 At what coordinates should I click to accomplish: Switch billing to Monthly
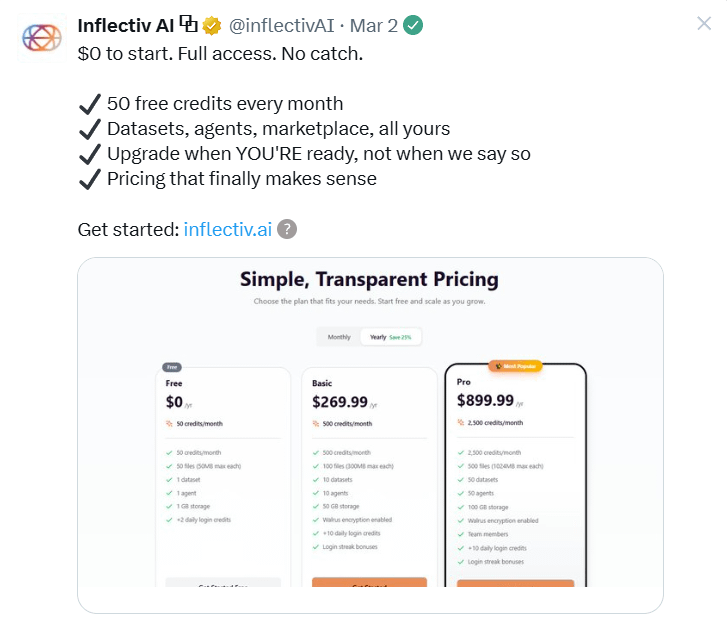339,337
